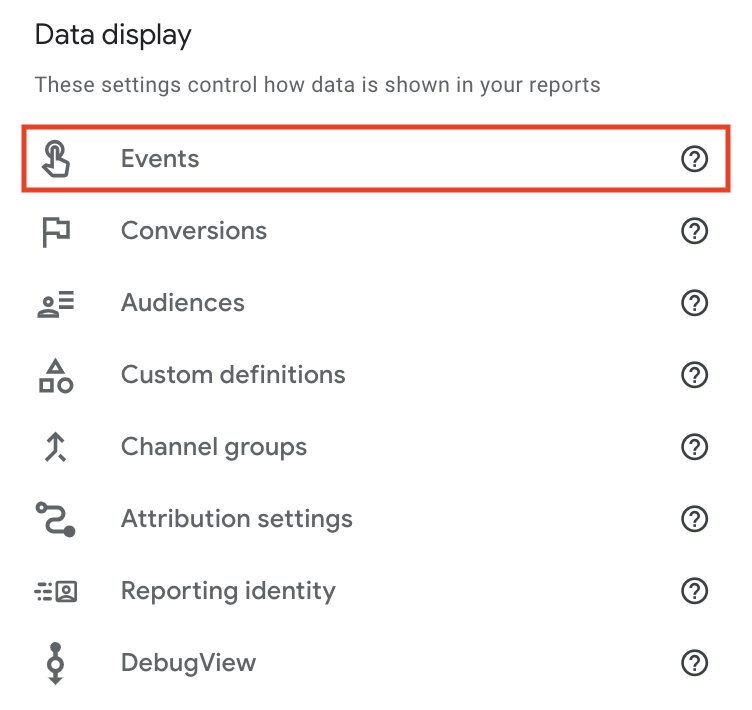
Task: Click the Channel groups merge-arrow icon
Action: click(56, 447)
